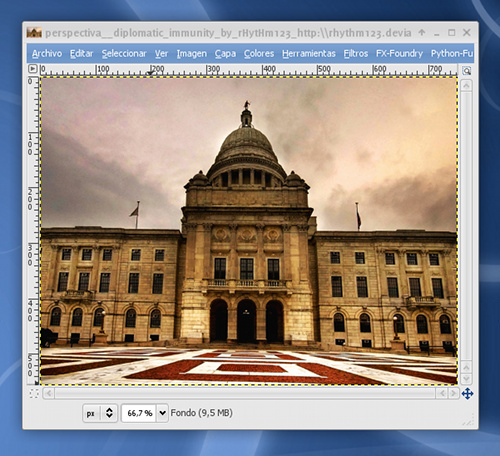Click the image menu arrow at ruler corner
The width and height of the screenshot is (500, 456).
[33, 69]
